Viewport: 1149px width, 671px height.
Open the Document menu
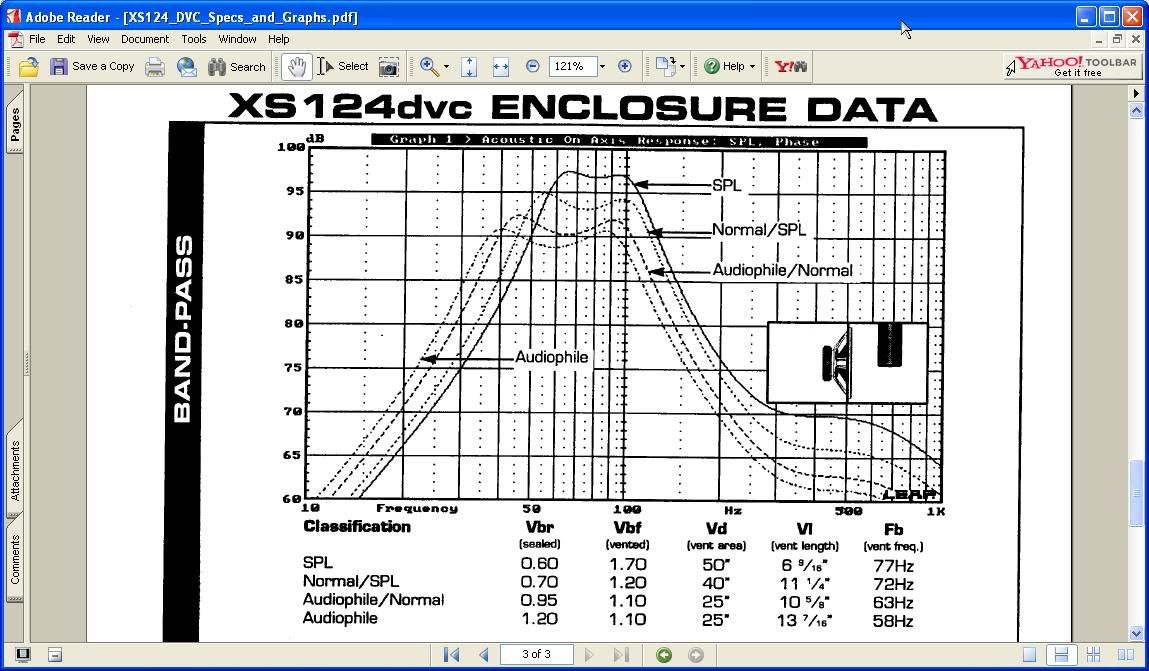pos(145,39)
